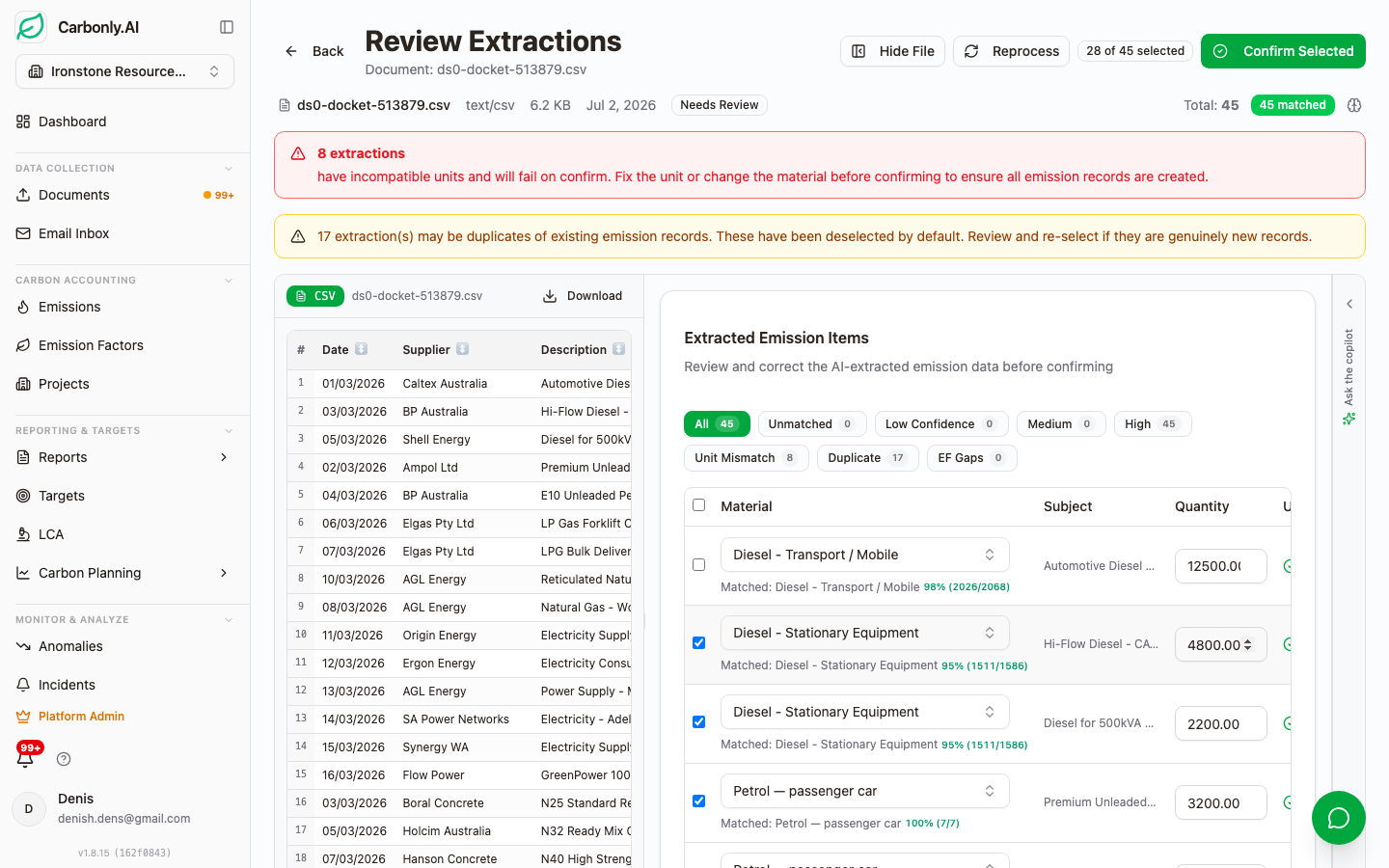Image resolution: width=1389 pixels, height=868 pixels.
Task: Open the Petrol — passenger car material dropdown
Action: 865,791
